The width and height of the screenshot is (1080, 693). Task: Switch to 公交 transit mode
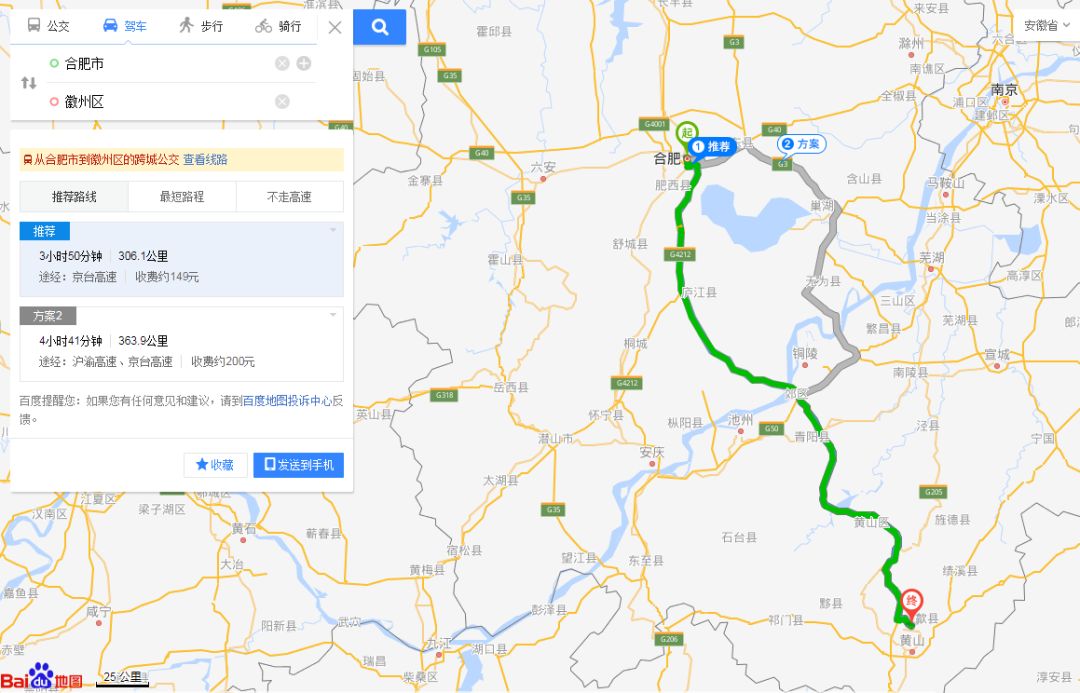point(48,26)
